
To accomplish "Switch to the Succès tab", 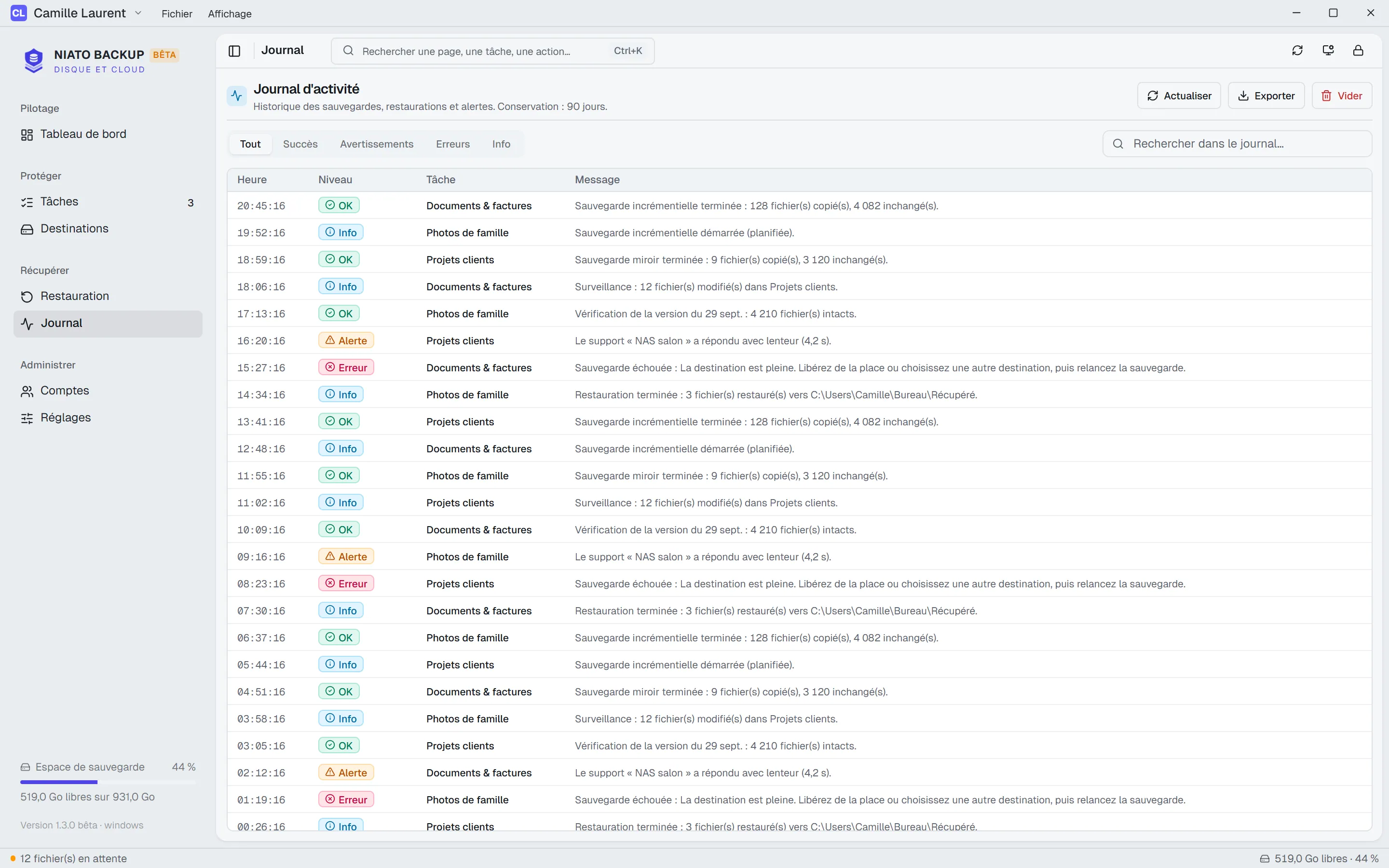I will 300,144.
